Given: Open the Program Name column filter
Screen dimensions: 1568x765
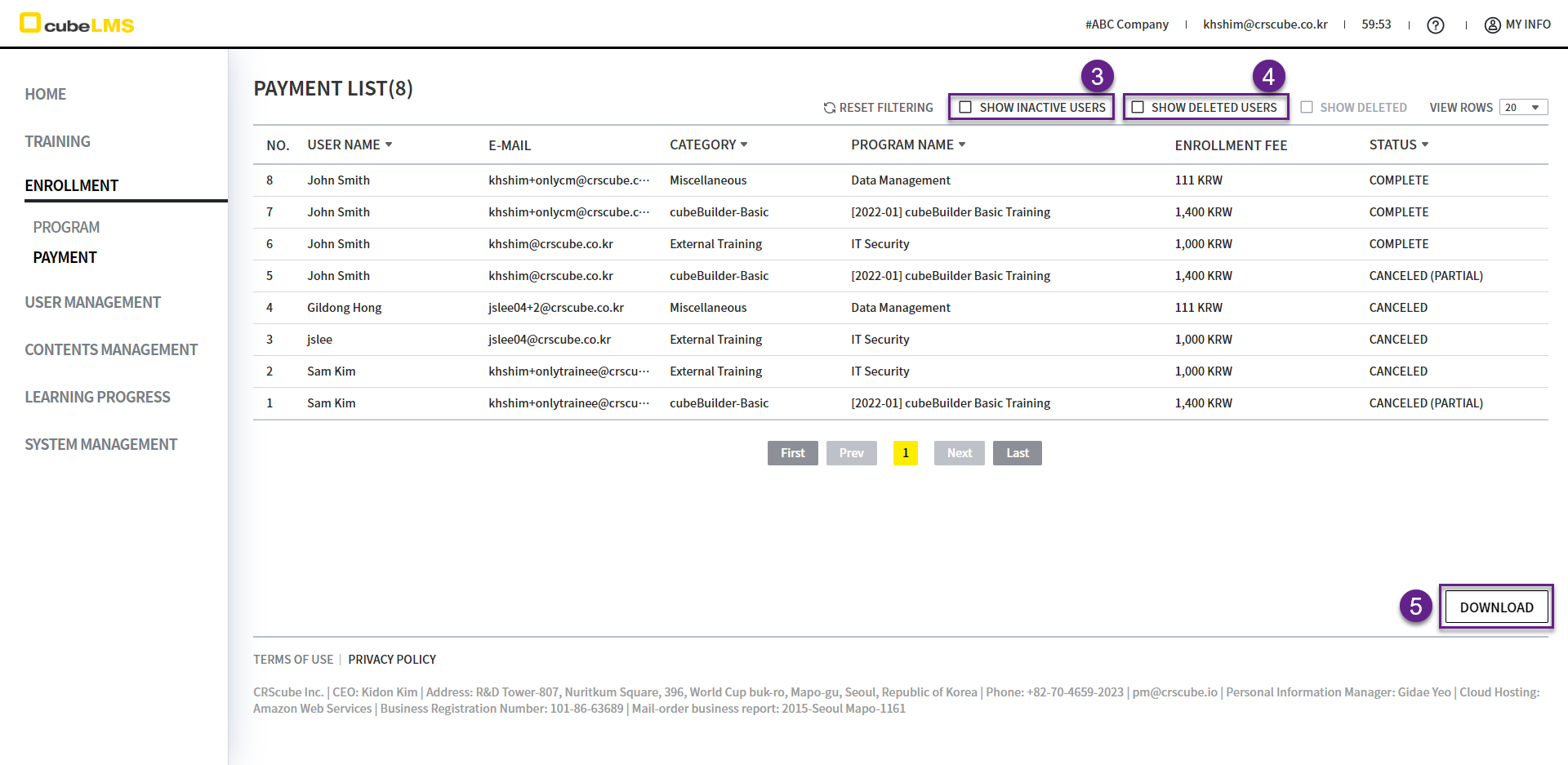Looking at the screenshot, I should tap(962, 145).
